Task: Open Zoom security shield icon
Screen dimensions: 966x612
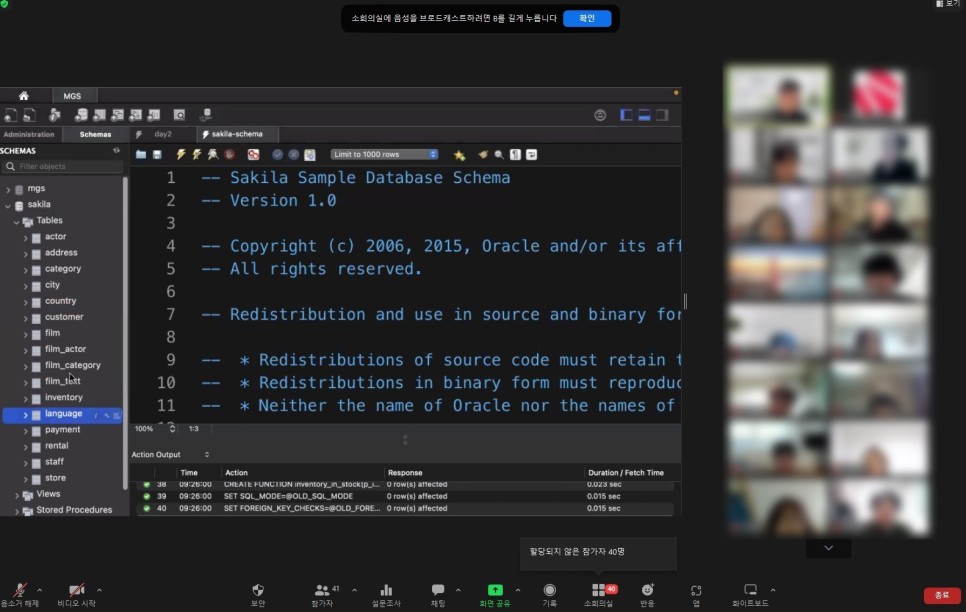Action: (x=258, y=591)
